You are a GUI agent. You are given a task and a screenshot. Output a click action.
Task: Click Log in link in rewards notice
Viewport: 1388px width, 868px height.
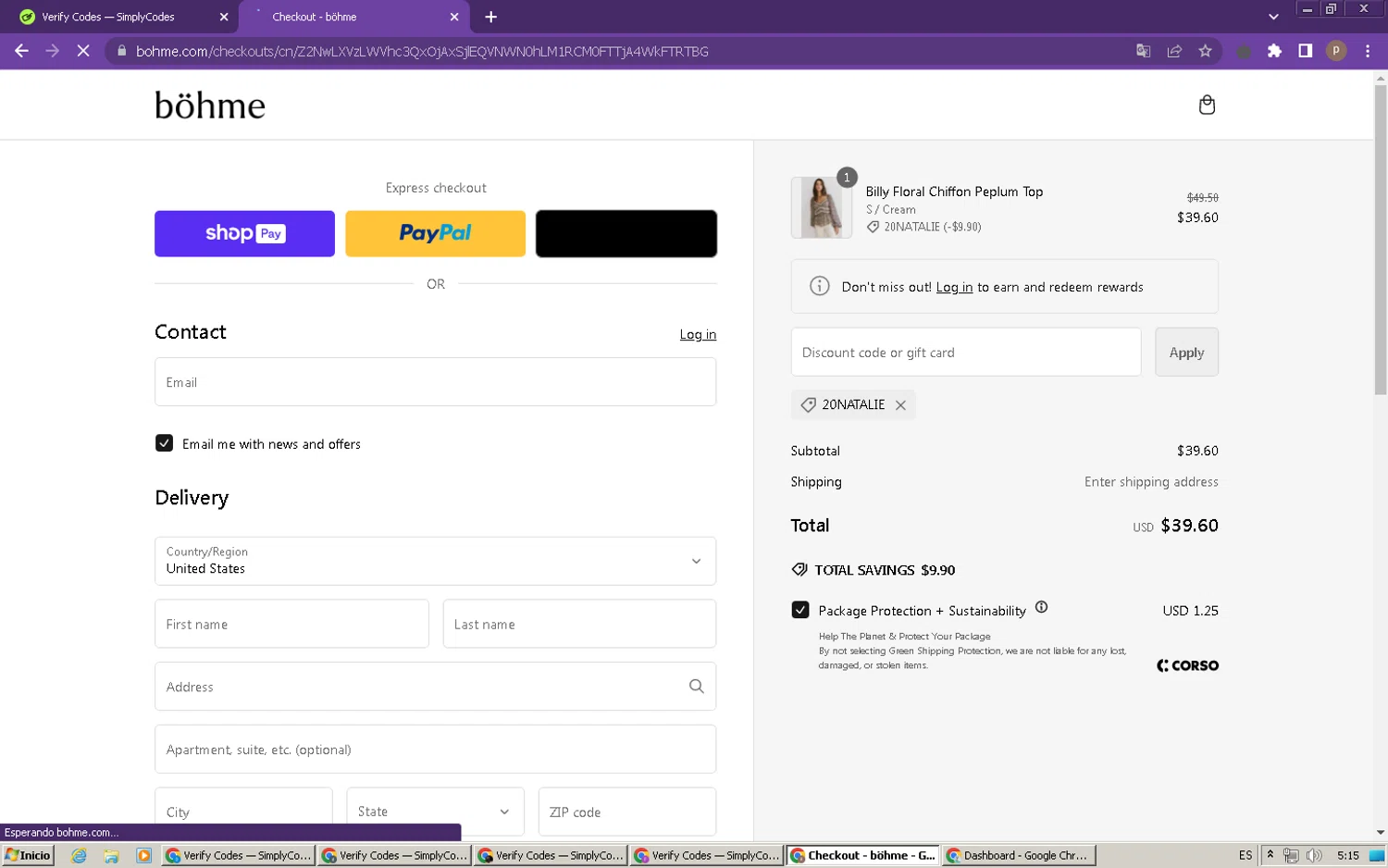pyautogui.click(x=954, y=287)
